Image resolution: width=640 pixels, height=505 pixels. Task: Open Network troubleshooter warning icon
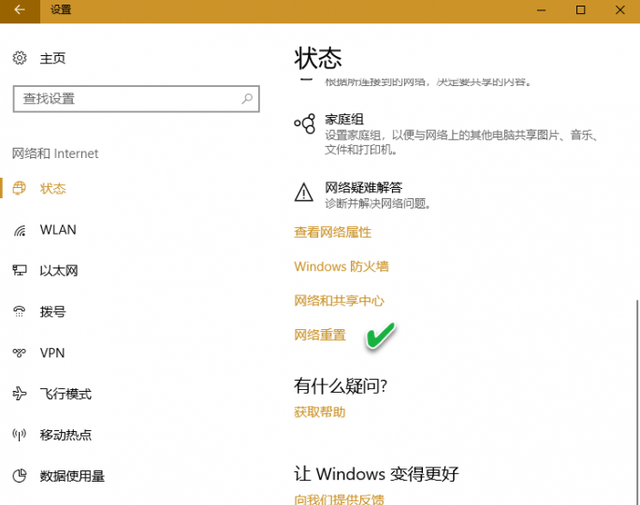pyautogui.click(x=304, y=192)
